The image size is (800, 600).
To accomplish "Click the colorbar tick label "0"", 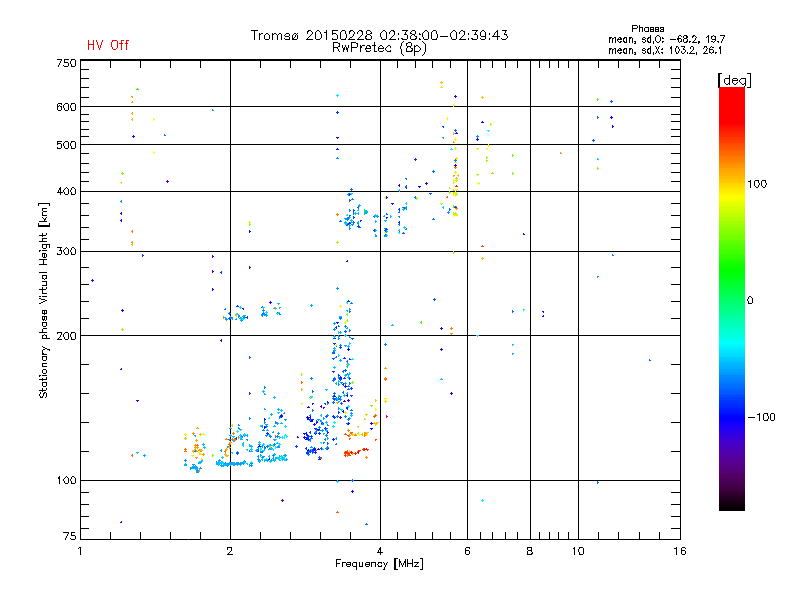I will click(750, 300).
